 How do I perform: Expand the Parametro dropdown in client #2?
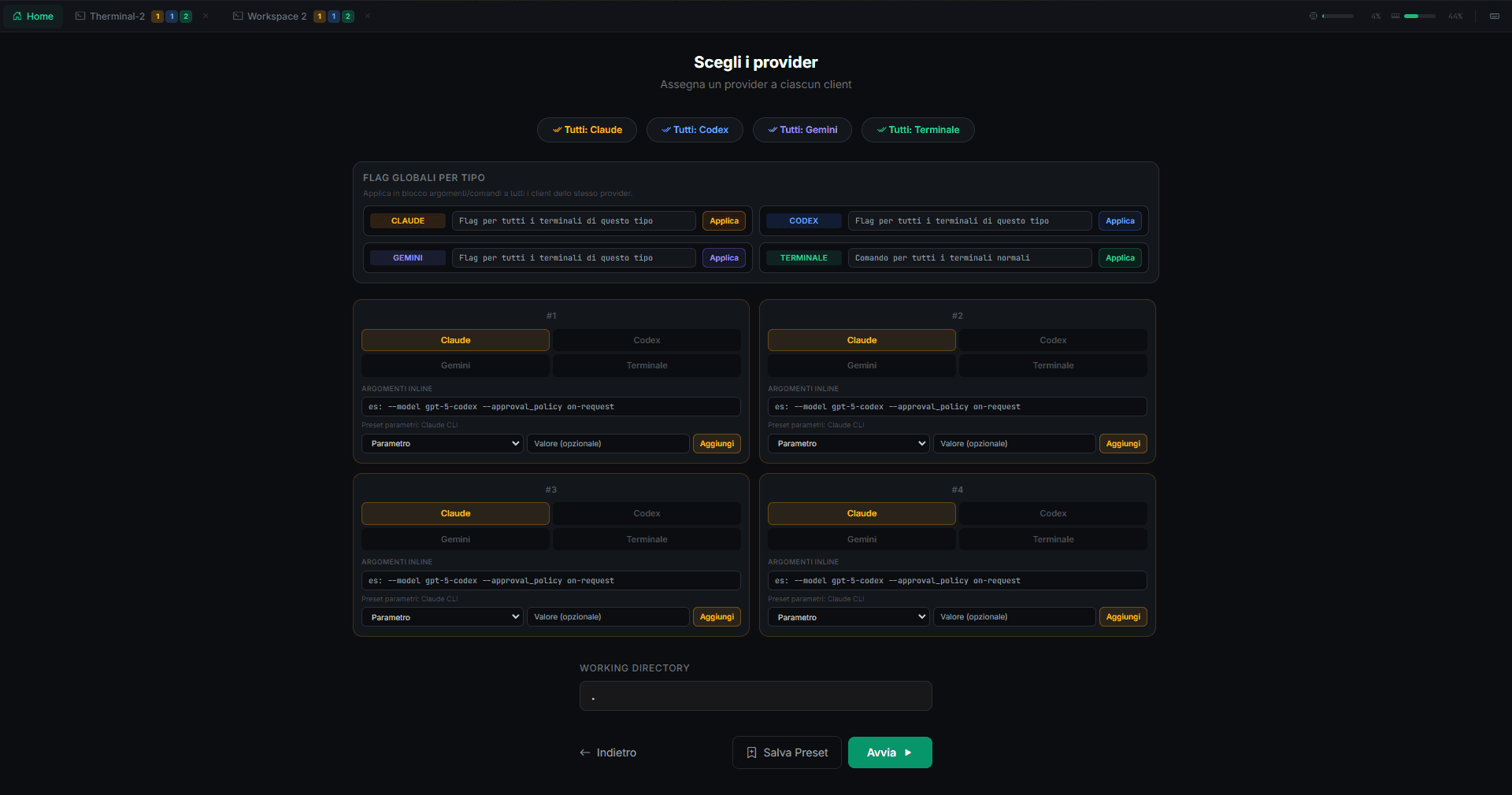[849, 444]
